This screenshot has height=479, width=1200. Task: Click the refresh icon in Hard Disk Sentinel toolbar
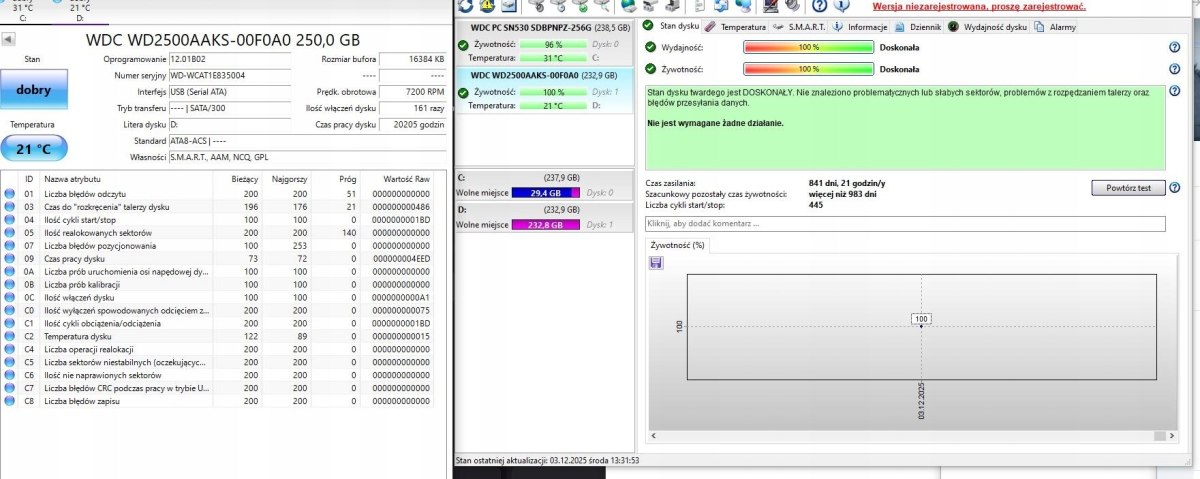465,6
